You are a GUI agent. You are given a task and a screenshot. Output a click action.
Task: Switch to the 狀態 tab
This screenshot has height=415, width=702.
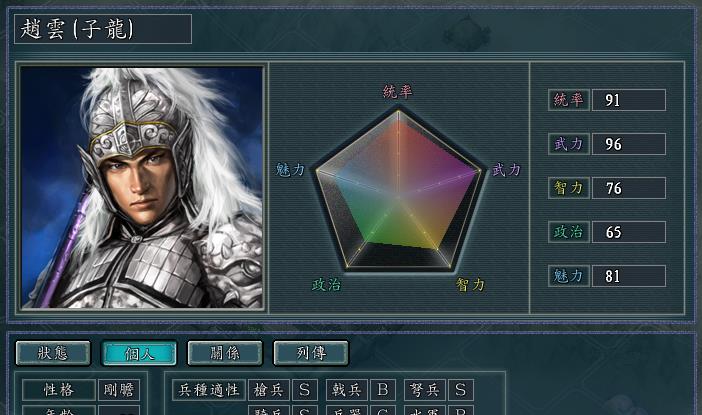[53, 353]
